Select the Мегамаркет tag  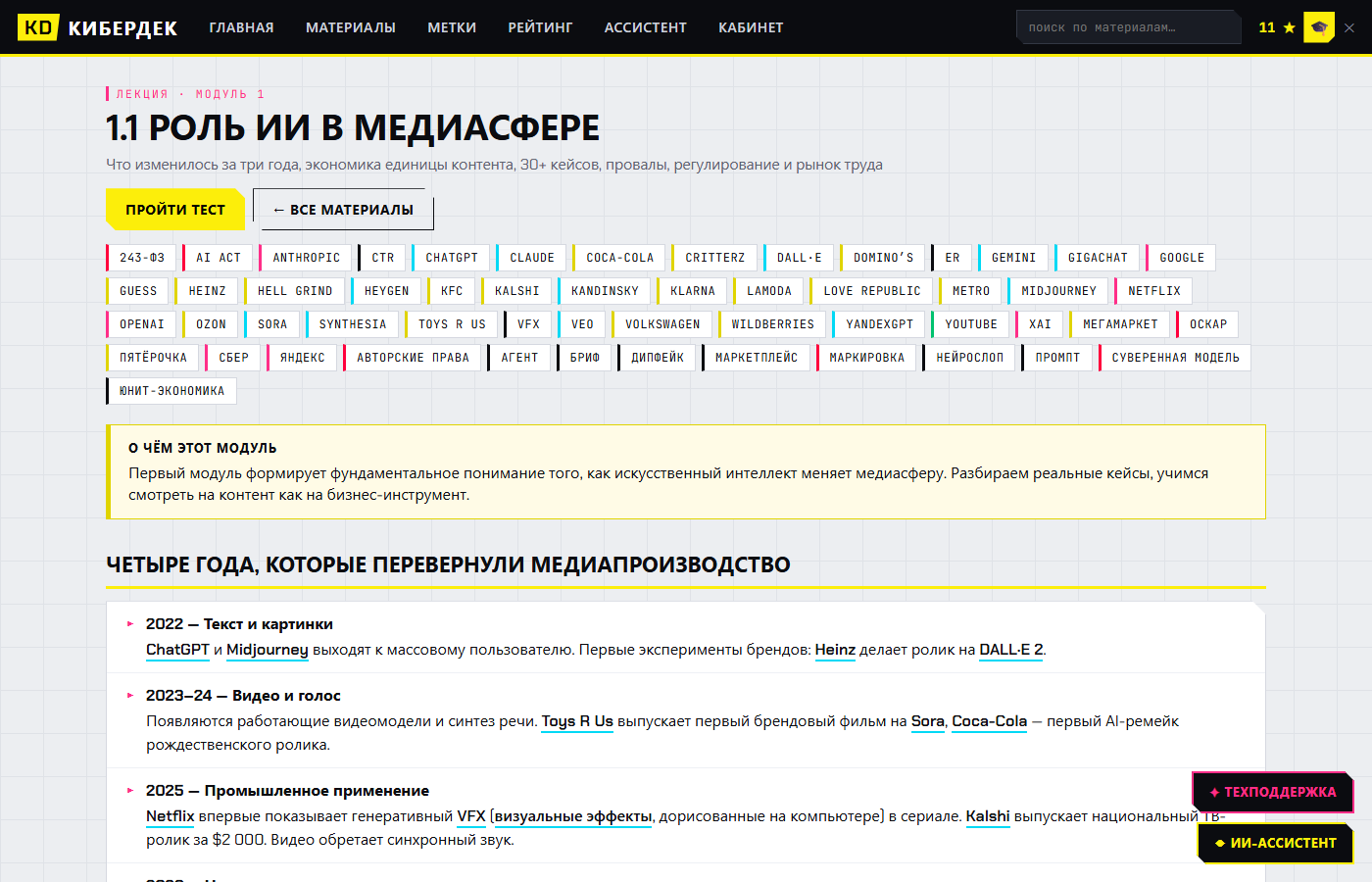[x=1120, y=324]
